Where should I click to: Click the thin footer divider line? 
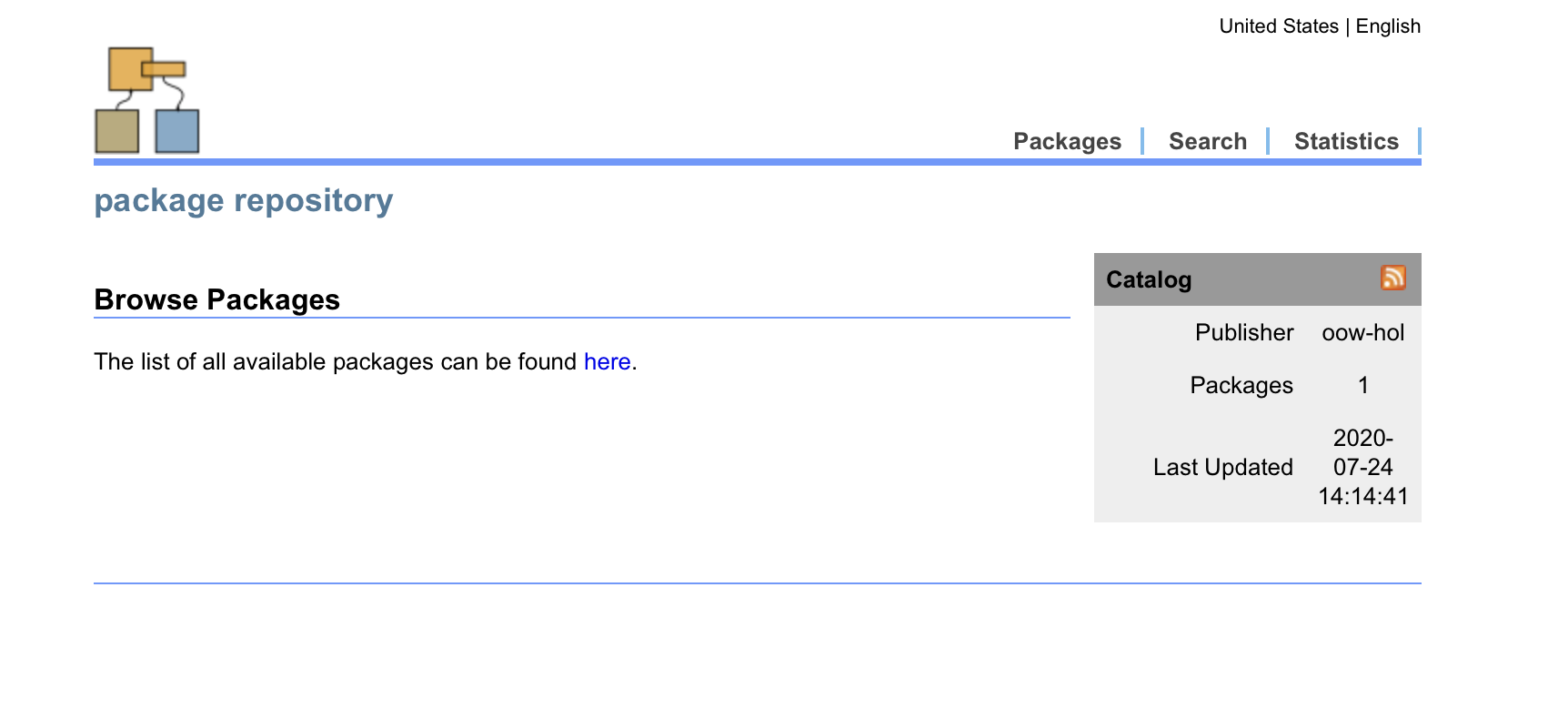pyautogui.click(x=757, y=582)
